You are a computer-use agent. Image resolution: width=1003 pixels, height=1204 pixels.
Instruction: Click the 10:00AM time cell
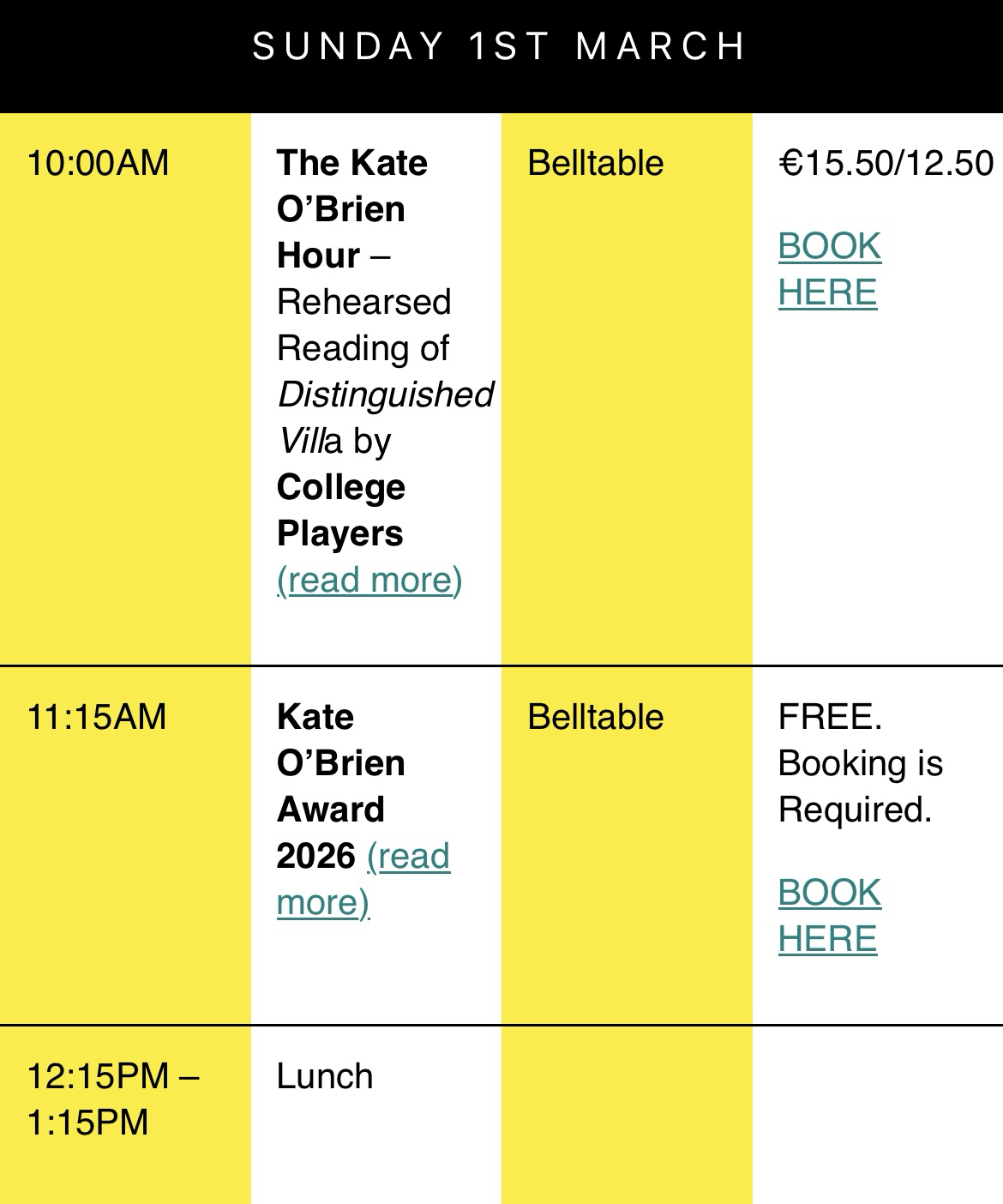[98, 163]
